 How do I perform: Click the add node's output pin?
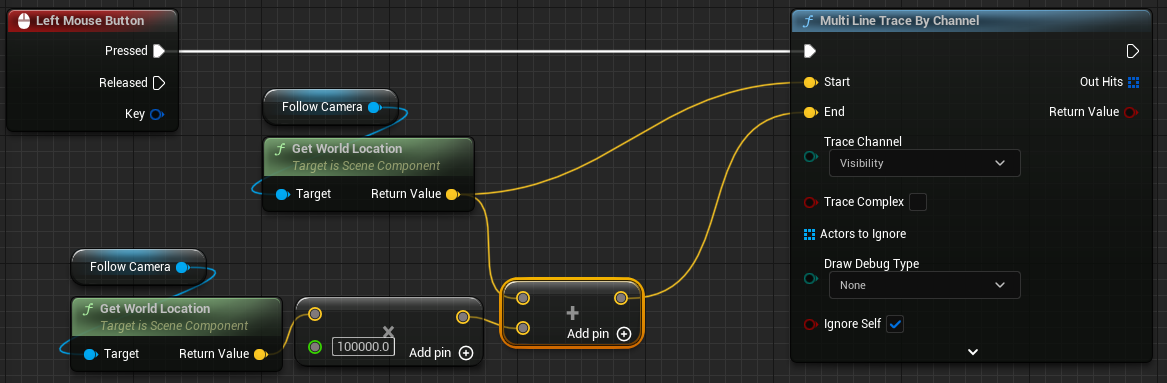621,298
